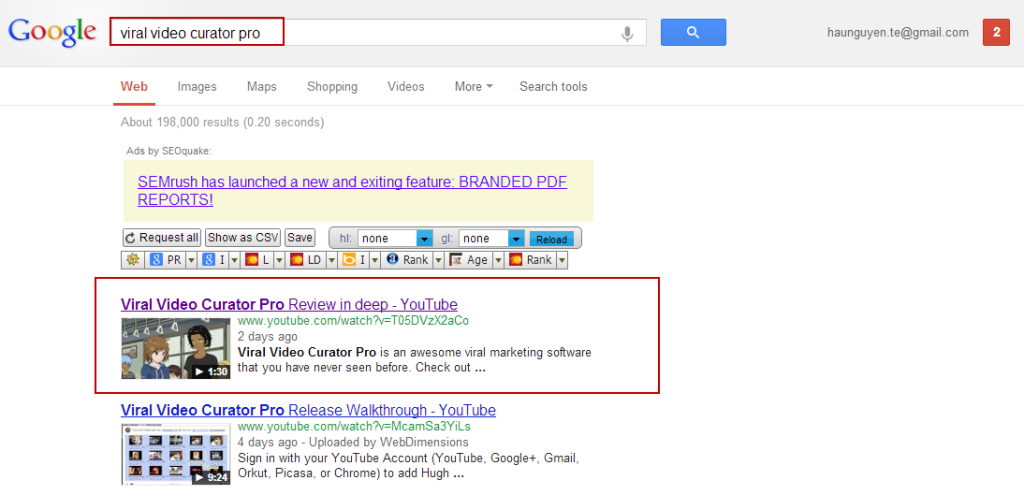
Task: Click the 9:24 walkthrough video thumbnail
Action: pyautogui.click(x=176, y=454)
